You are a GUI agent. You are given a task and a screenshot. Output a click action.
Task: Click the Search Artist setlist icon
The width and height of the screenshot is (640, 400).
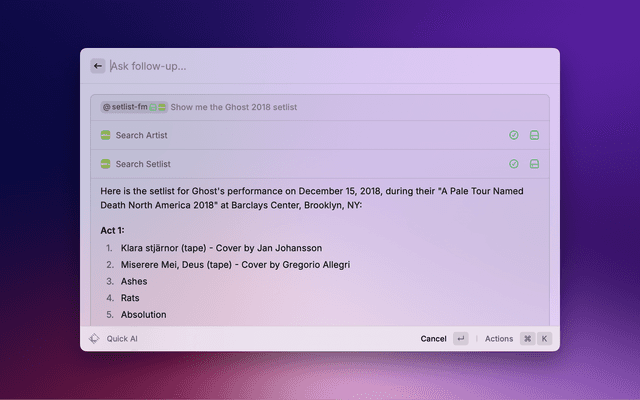[x=105, y=135]
